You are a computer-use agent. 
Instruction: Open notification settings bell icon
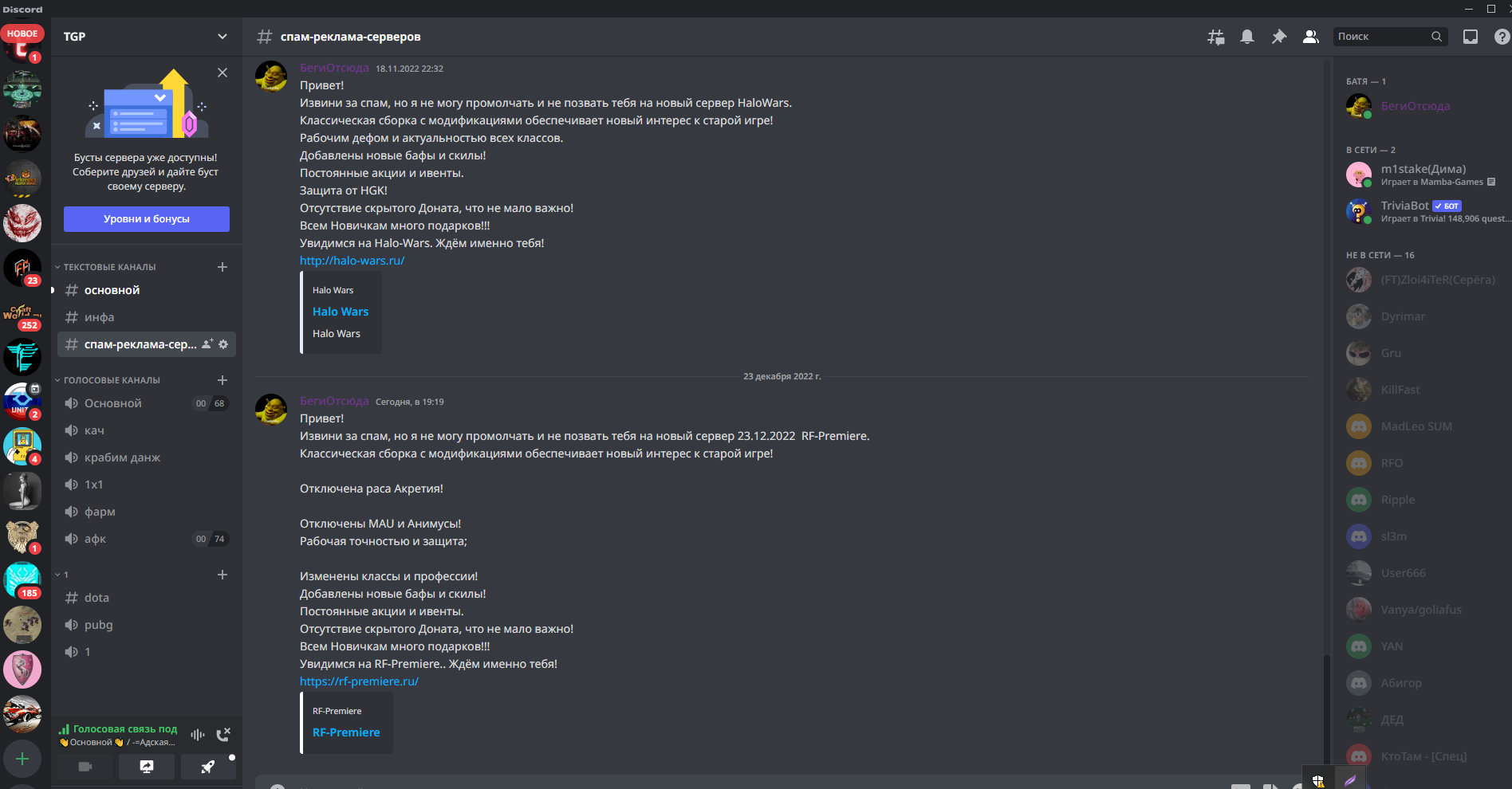click(x=1247, y=37)
